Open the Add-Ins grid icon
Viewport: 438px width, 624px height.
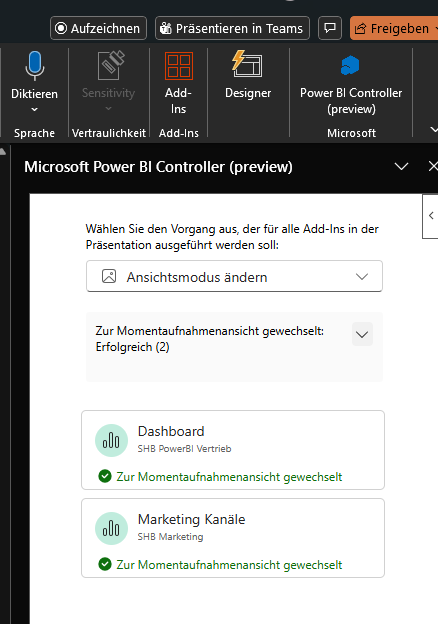pyautogui.click(x=179, y=66)
